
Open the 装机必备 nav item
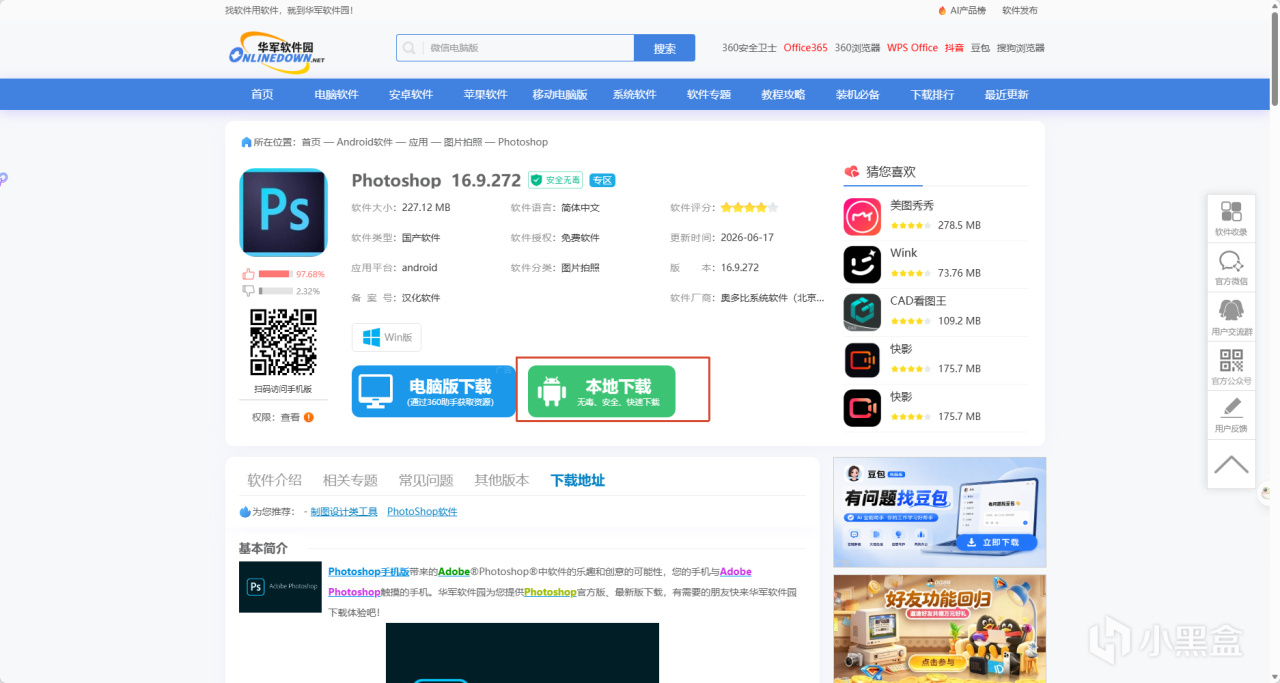pos(858,94)
